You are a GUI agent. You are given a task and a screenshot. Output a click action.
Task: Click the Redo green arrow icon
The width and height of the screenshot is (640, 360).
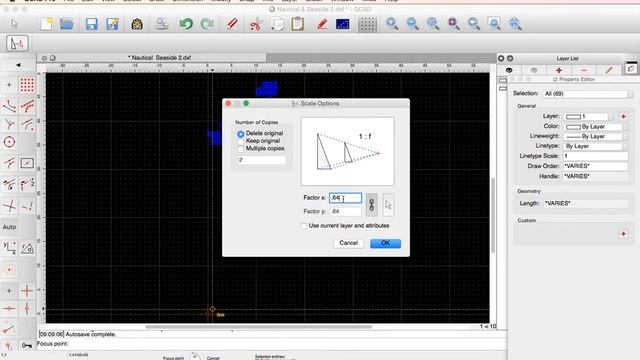(207, 24)
